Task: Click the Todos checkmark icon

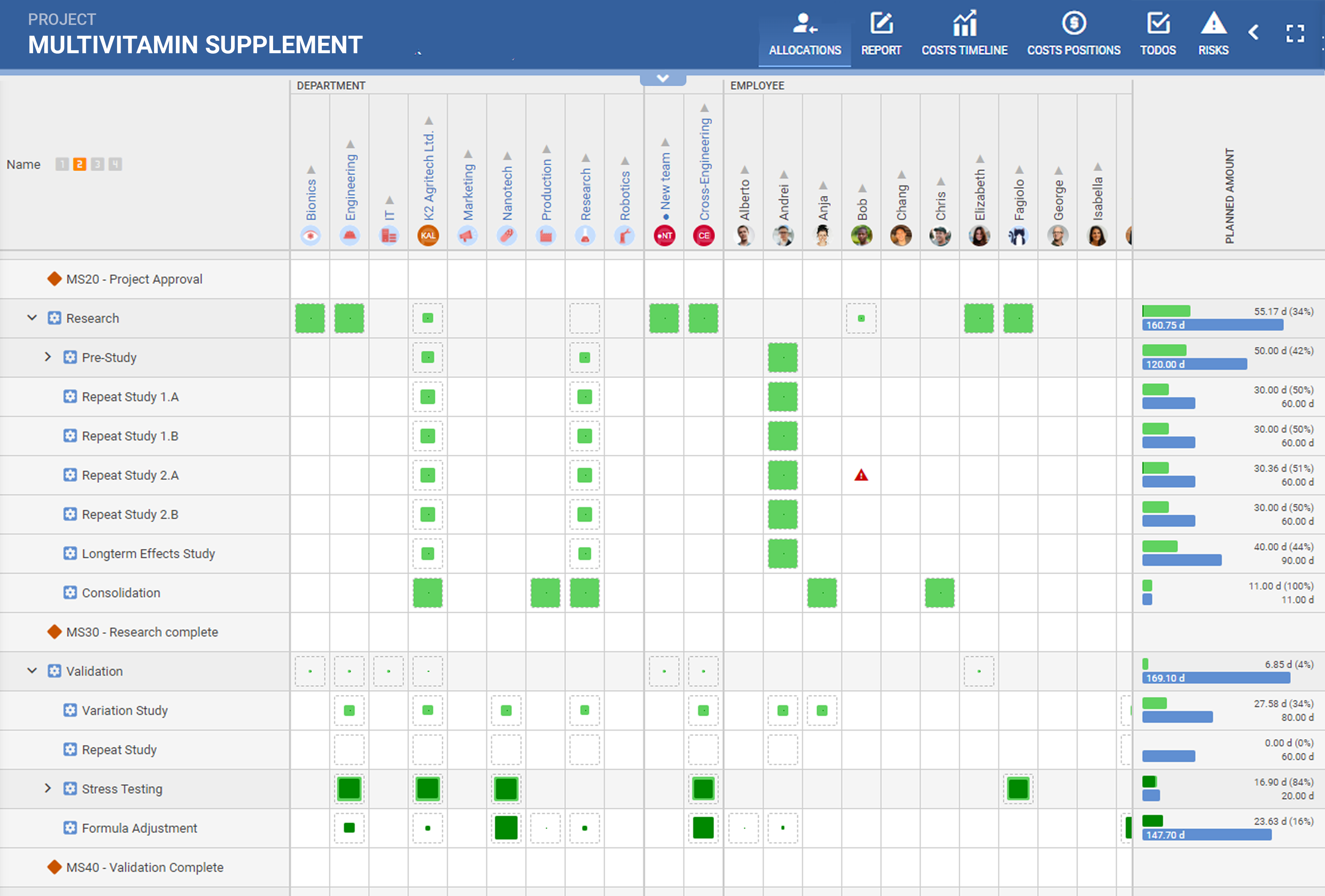Action: (x=1158, y=24)
